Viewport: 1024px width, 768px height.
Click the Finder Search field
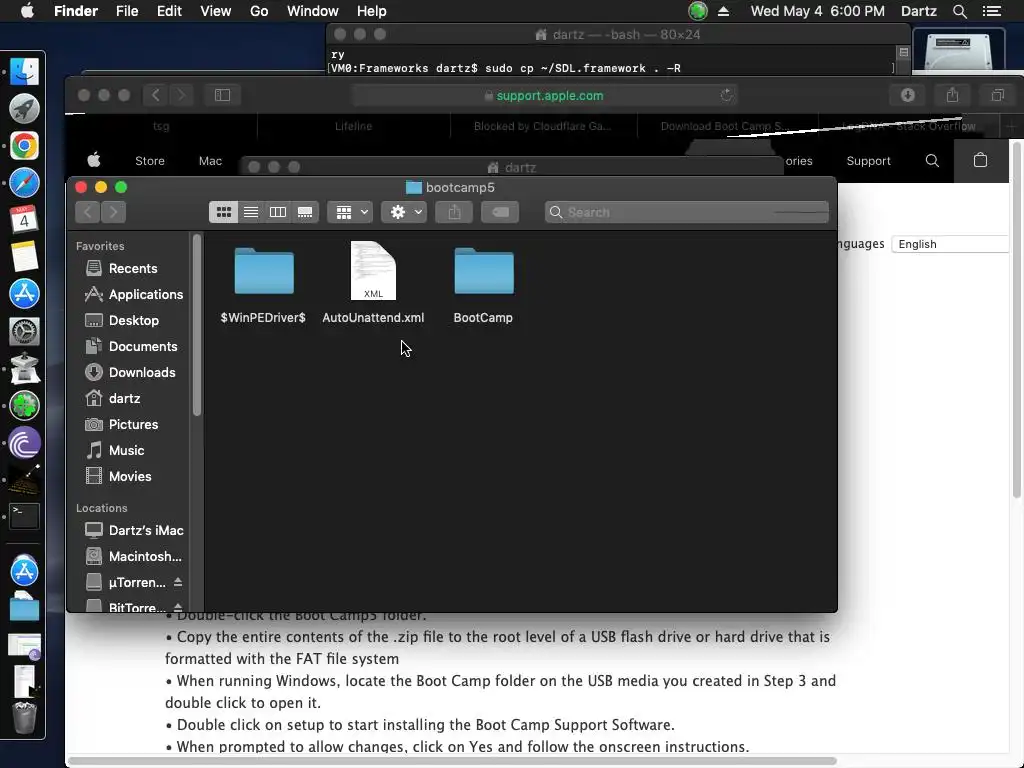tap(687, 212)
